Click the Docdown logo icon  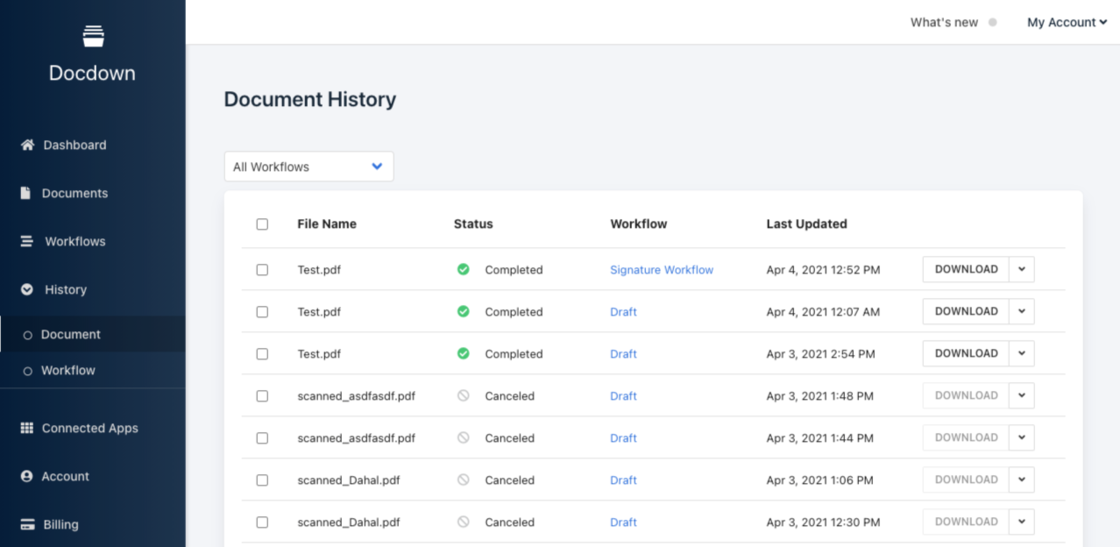tap(93, 36)
